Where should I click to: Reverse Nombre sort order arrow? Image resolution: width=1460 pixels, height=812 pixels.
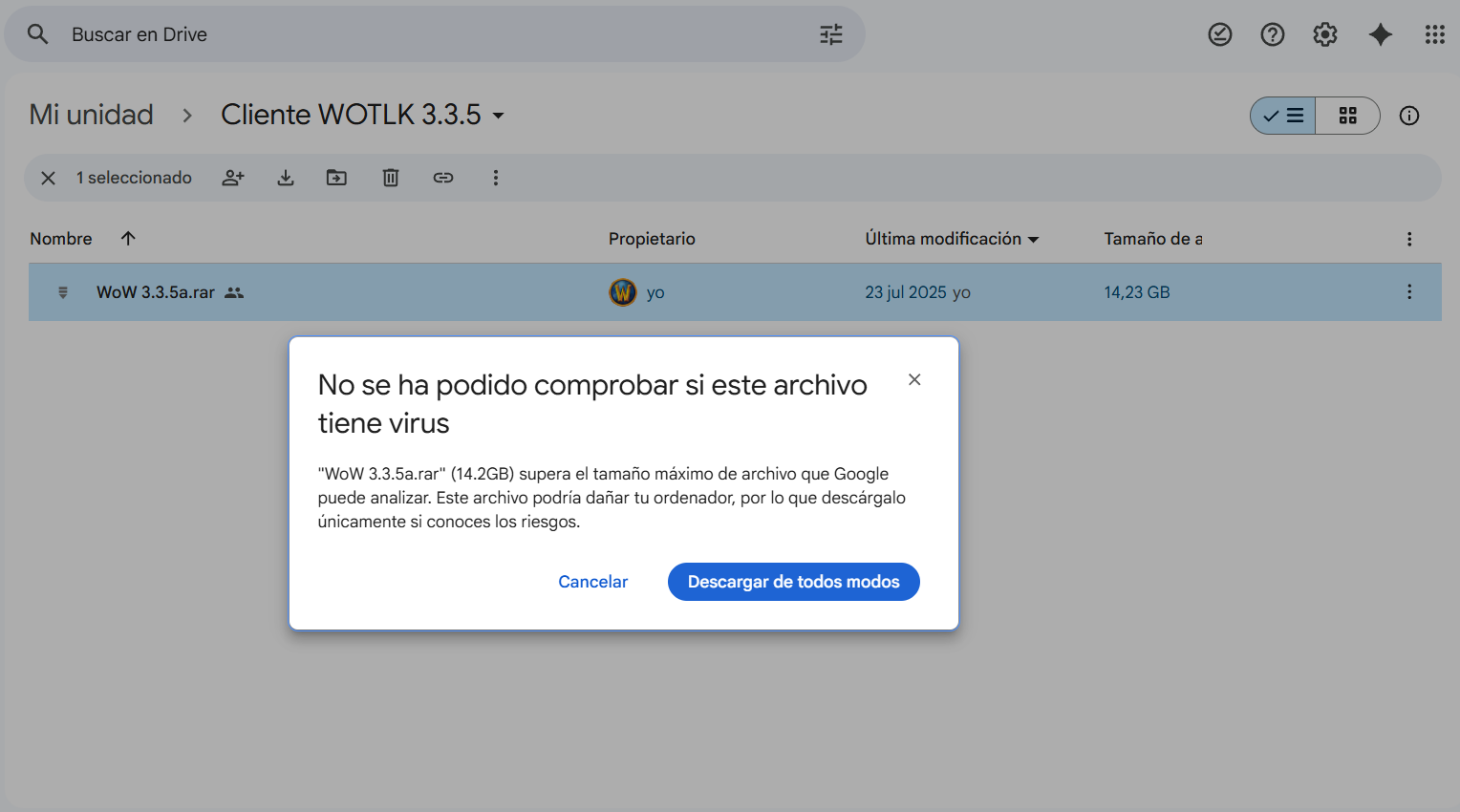[128, 238]
